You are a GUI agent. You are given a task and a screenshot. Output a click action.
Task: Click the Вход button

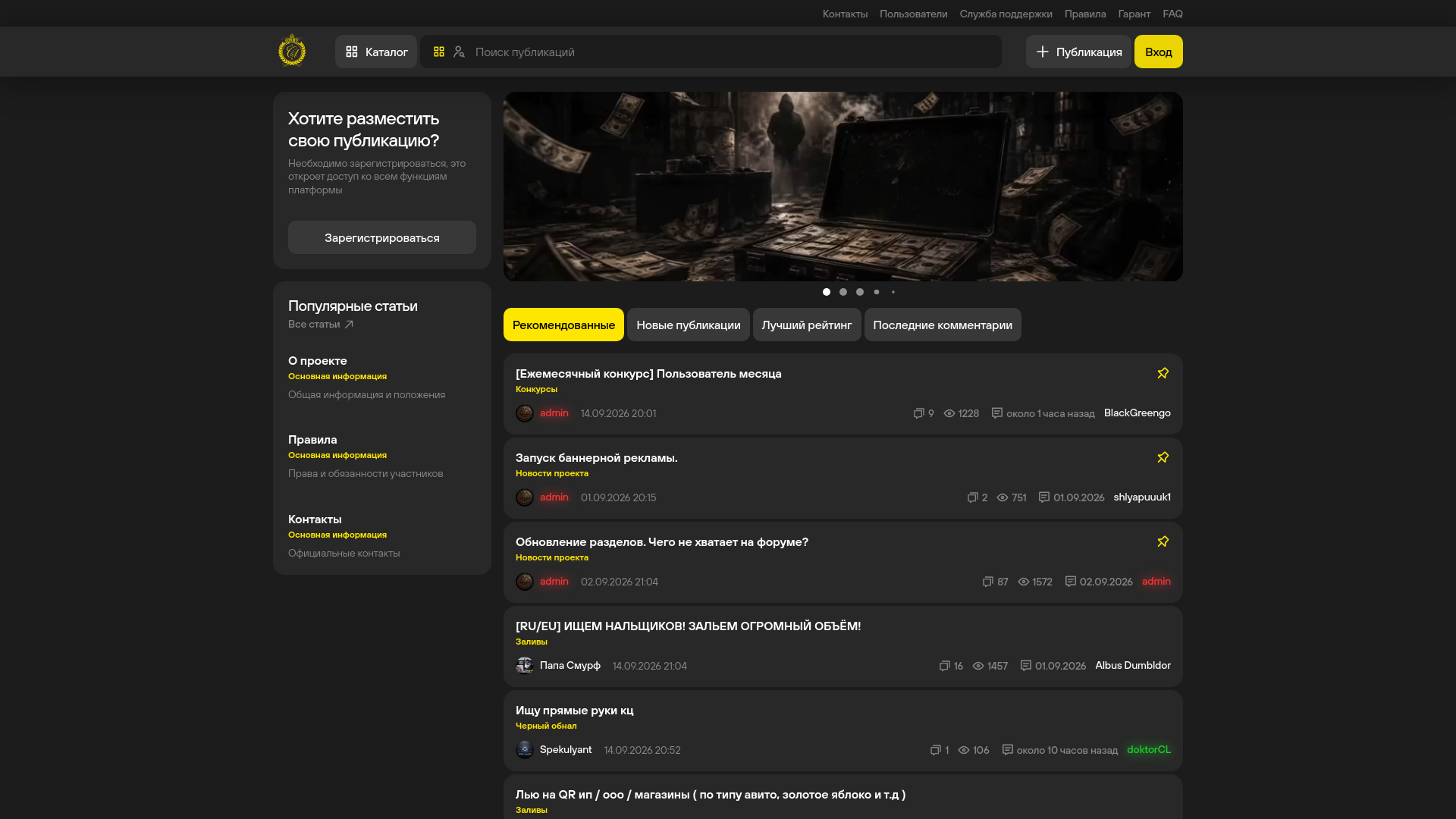tap(1159, 52)
